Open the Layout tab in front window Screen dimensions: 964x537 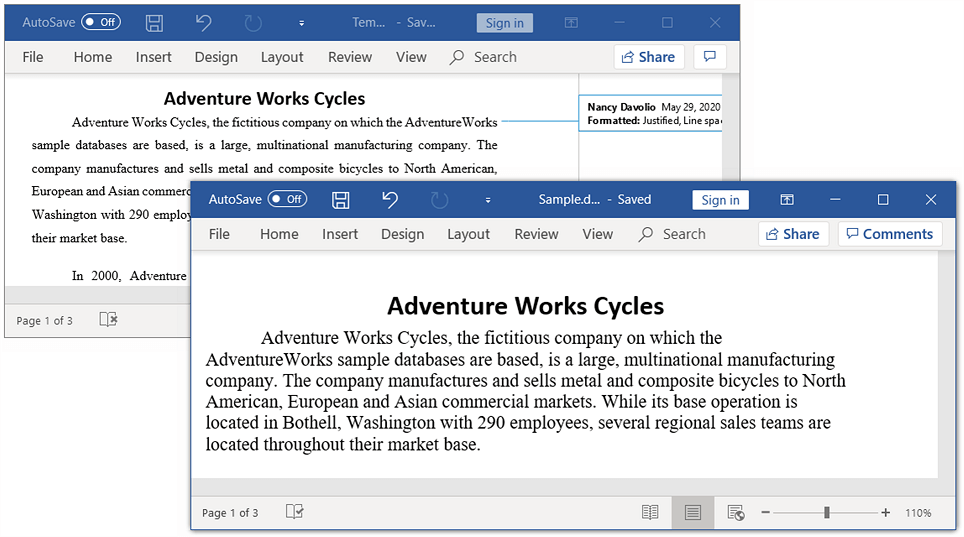468,234
